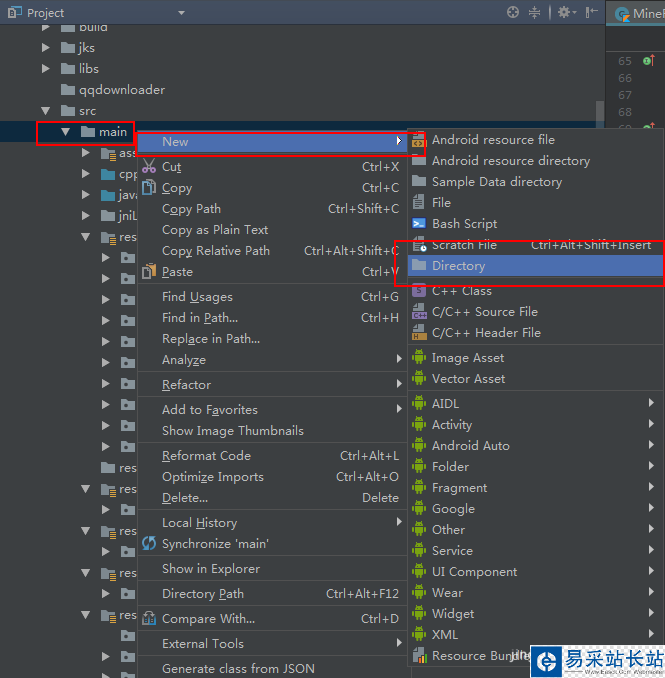Select New in the context menu

272,142
